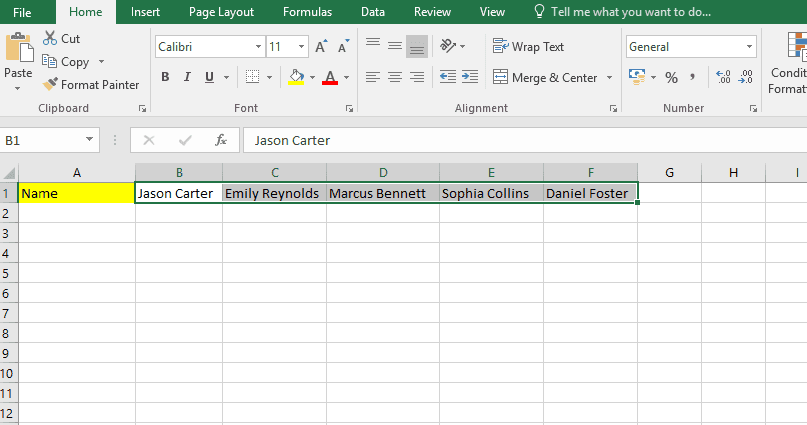The width and height of the screenshot is (807, 425).
Task: Toggle Bold formatting
Action: [x=164, y=77]
